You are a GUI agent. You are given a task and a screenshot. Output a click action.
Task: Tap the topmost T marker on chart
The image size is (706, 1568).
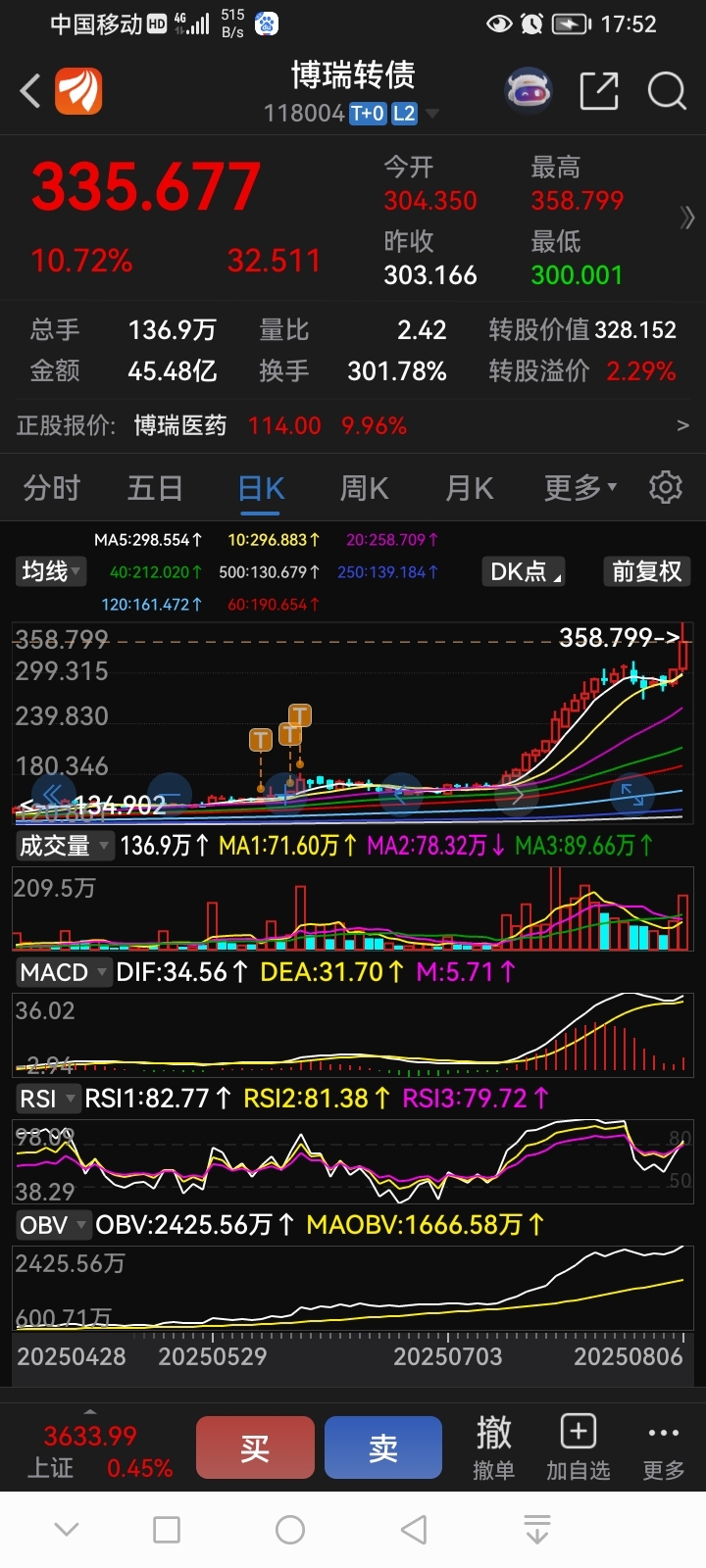click(x=299, y=715)
